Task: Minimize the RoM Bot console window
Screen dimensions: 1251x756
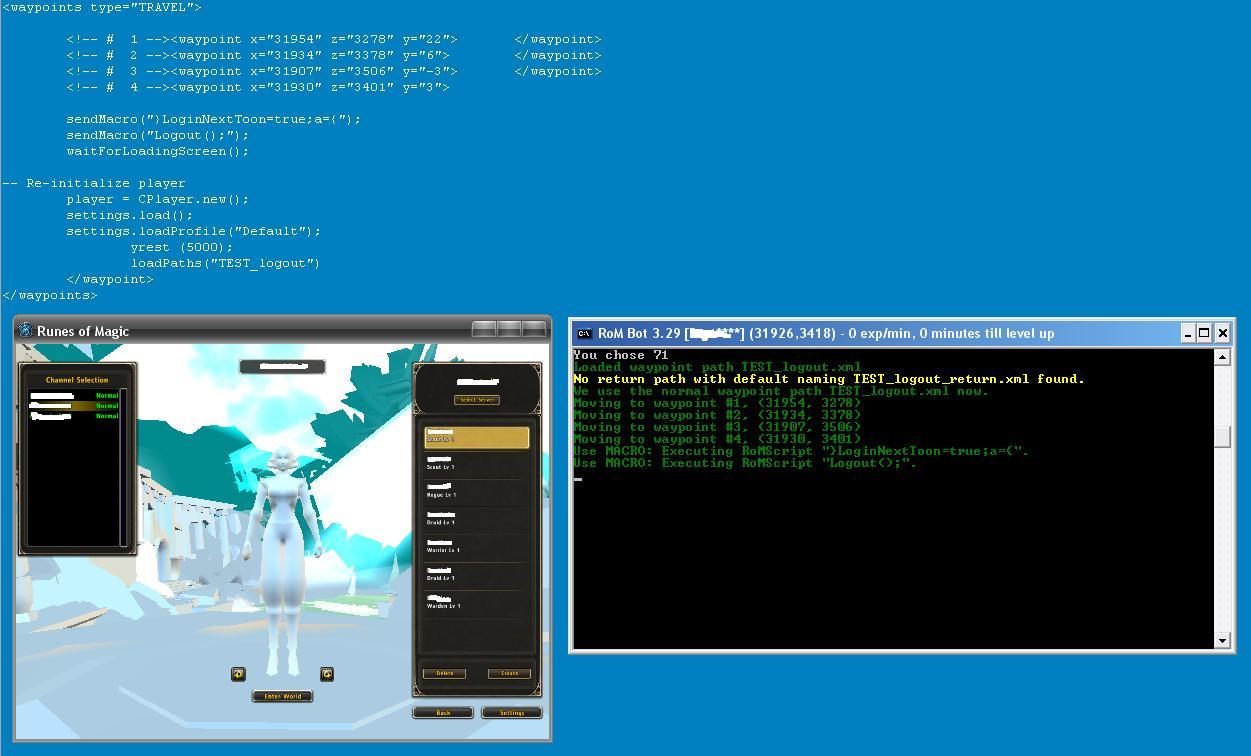Action: tap(1187, 333)
